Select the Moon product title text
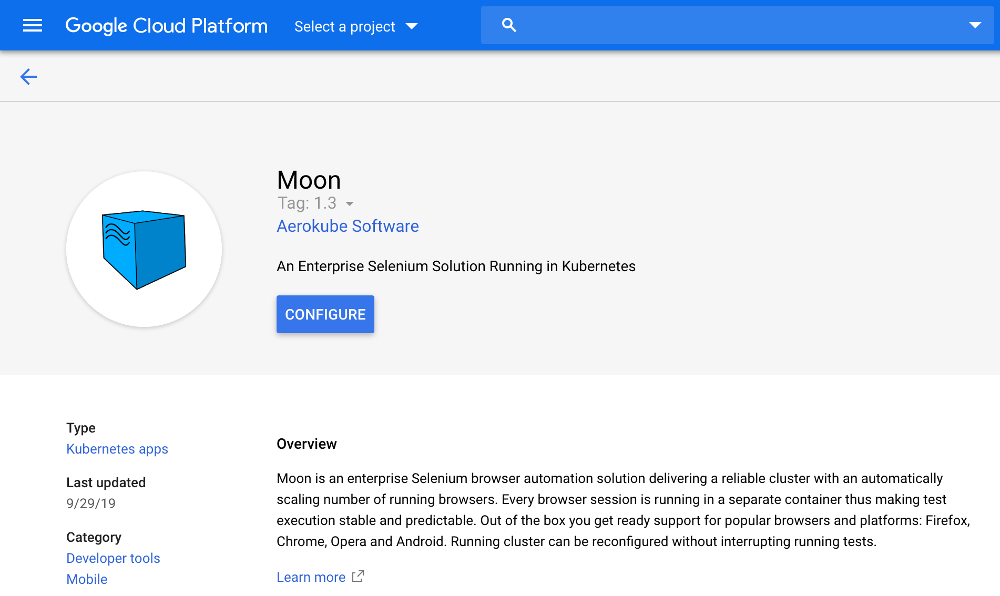The image size is (1000, 596). click(309, 180)
